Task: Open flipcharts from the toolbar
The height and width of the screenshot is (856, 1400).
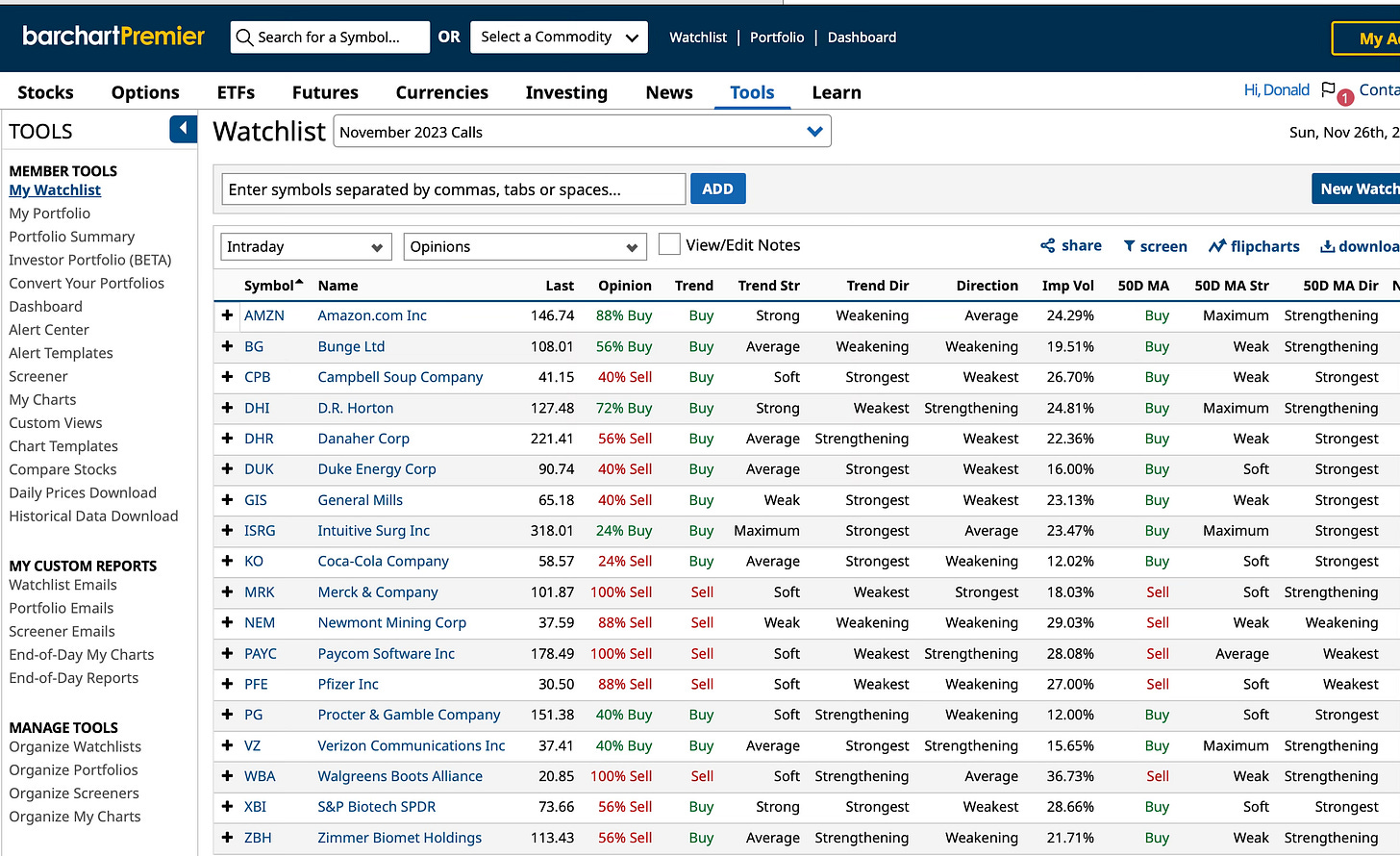Action: [x=1254, y=246]
